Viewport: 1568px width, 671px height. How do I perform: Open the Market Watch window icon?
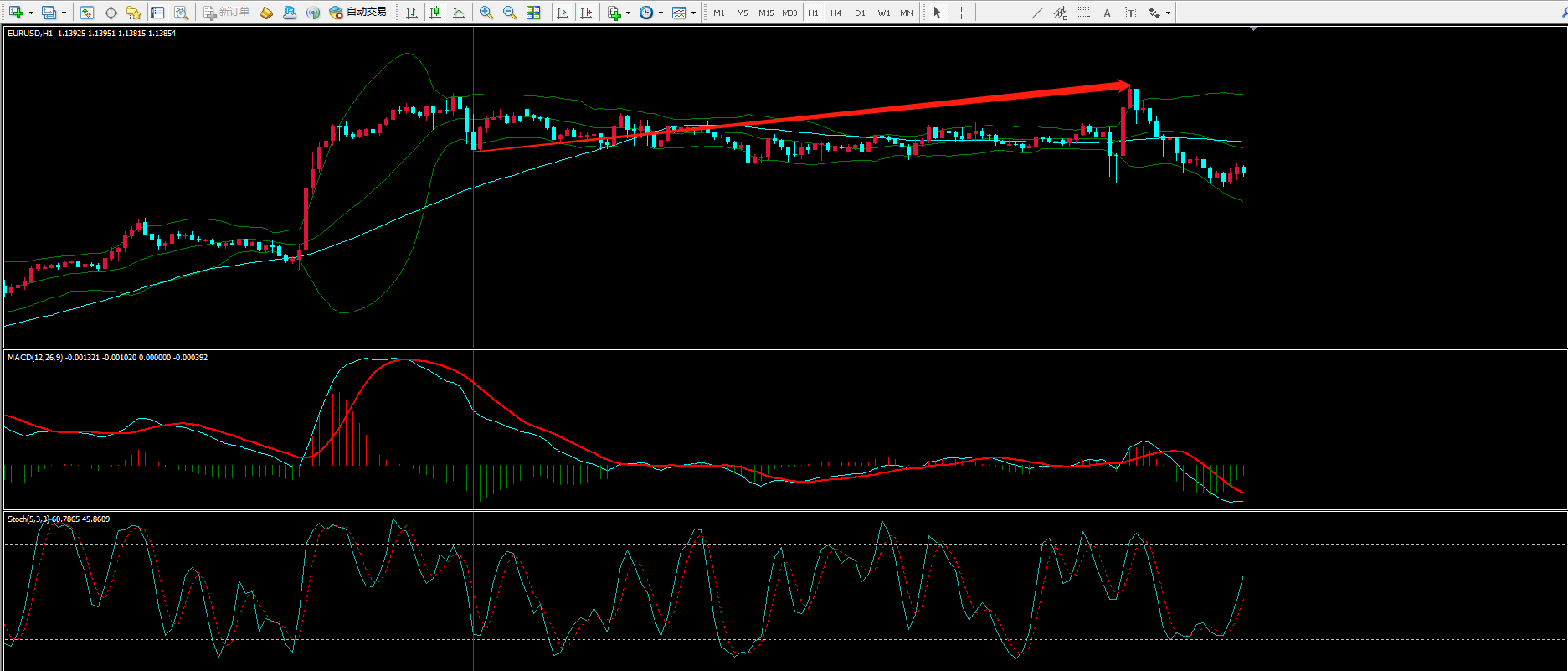87,13
